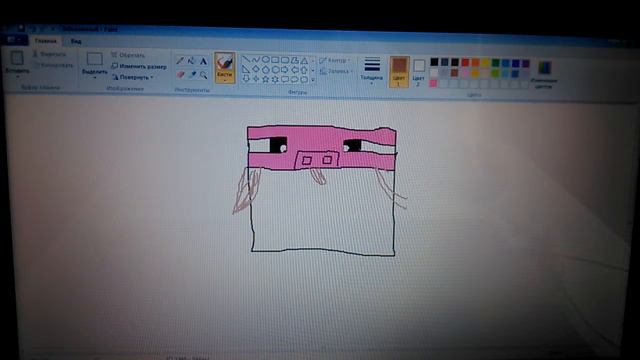Pick the red color swatch

(465, 62)
